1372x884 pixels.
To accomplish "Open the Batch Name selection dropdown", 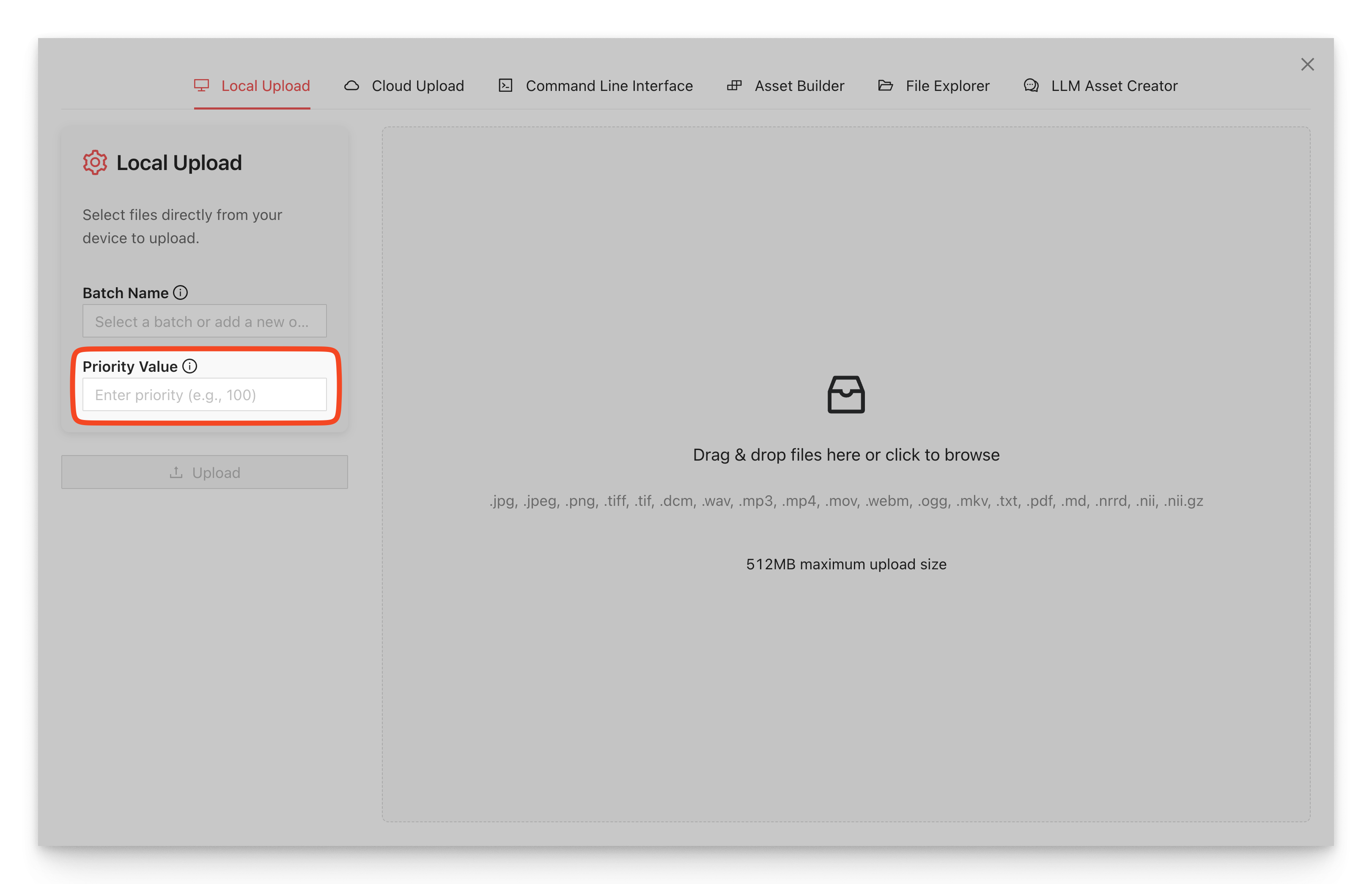I will pos(204,321).
